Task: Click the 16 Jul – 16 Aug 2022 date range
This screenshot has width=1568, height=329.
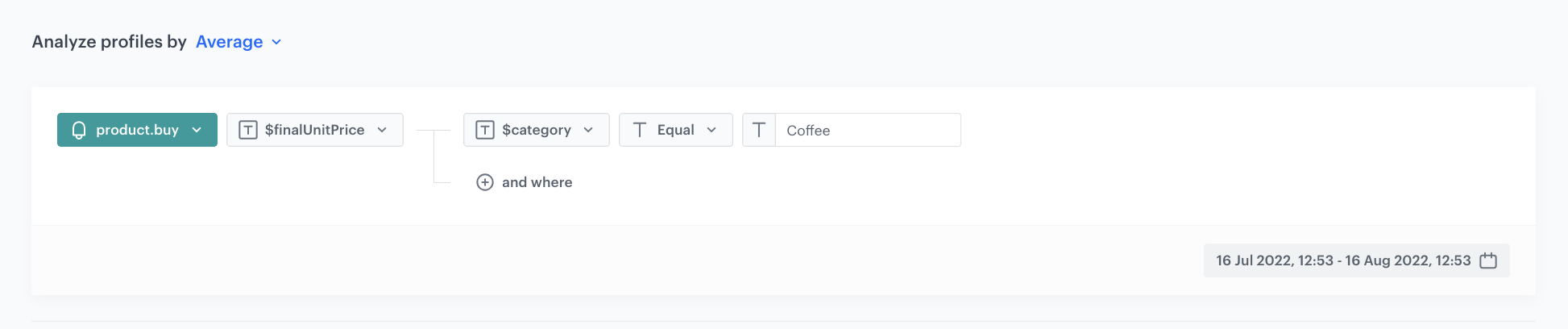Action: coord(1342,260)
